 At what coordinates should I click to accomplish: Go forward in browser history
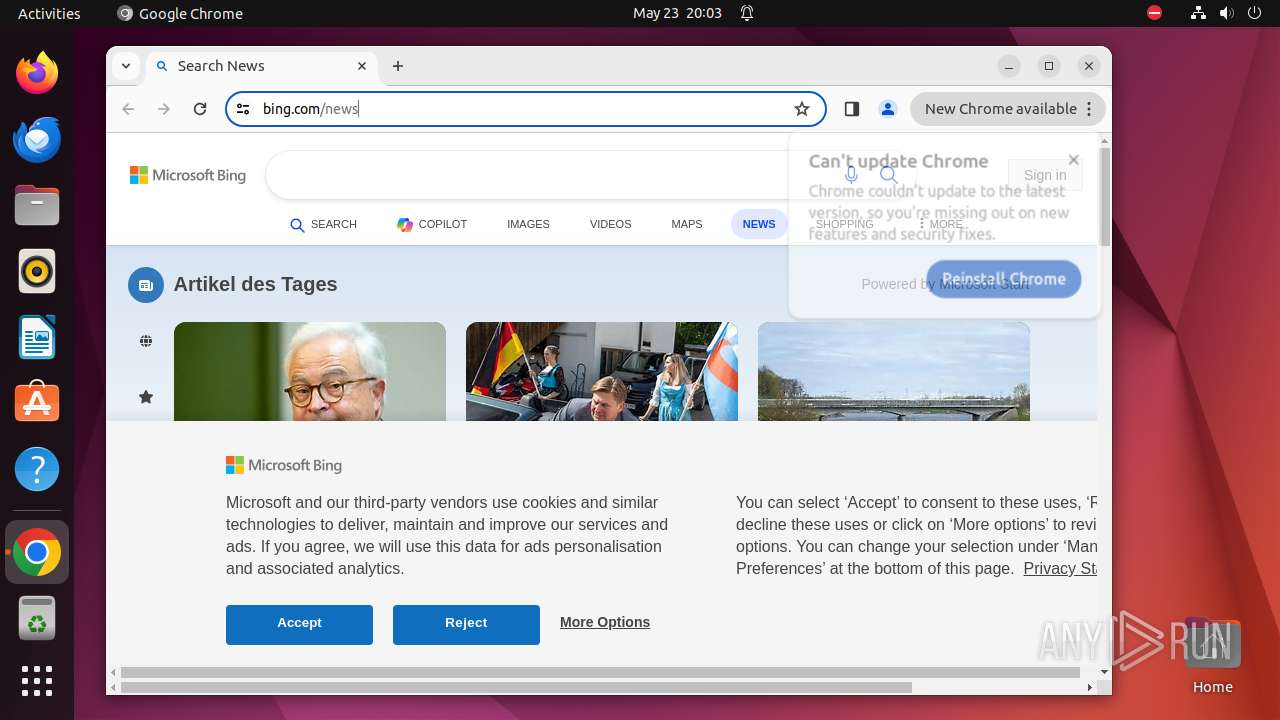[x=164, y=109]
